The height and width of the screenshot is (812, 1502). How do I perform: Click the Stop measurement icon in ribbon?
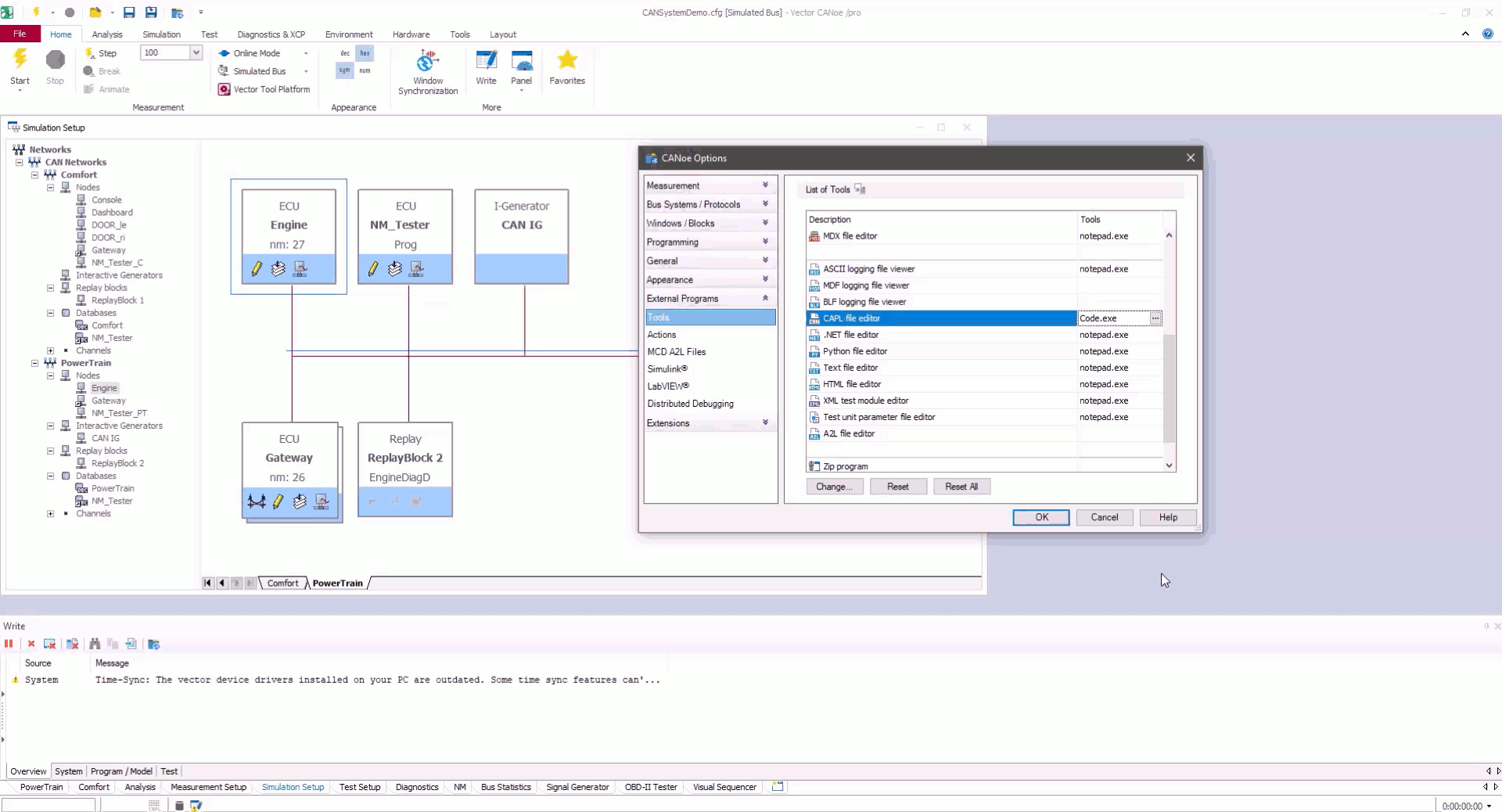(x=55, y=59)
